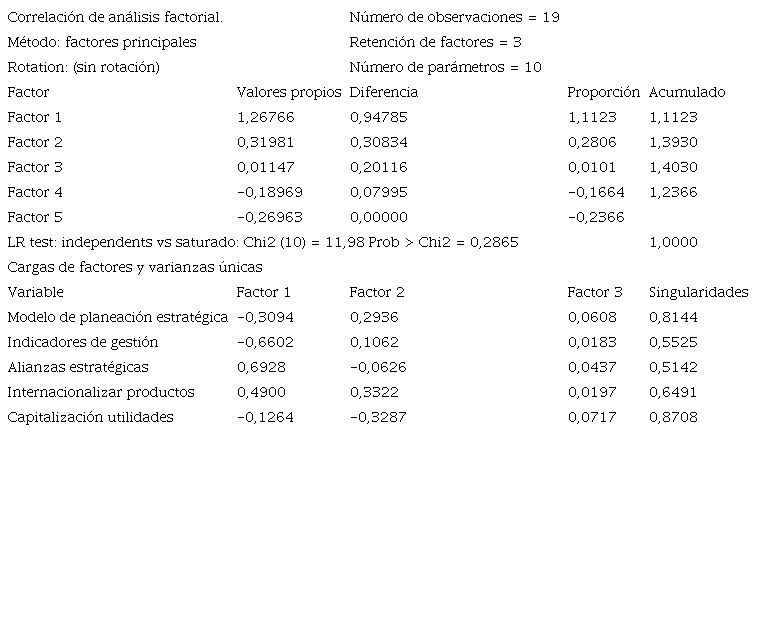Click the 'Número de observaciones = 19' text
The width and height of the screenshot is (757, 637).
(x=454, y=18)
